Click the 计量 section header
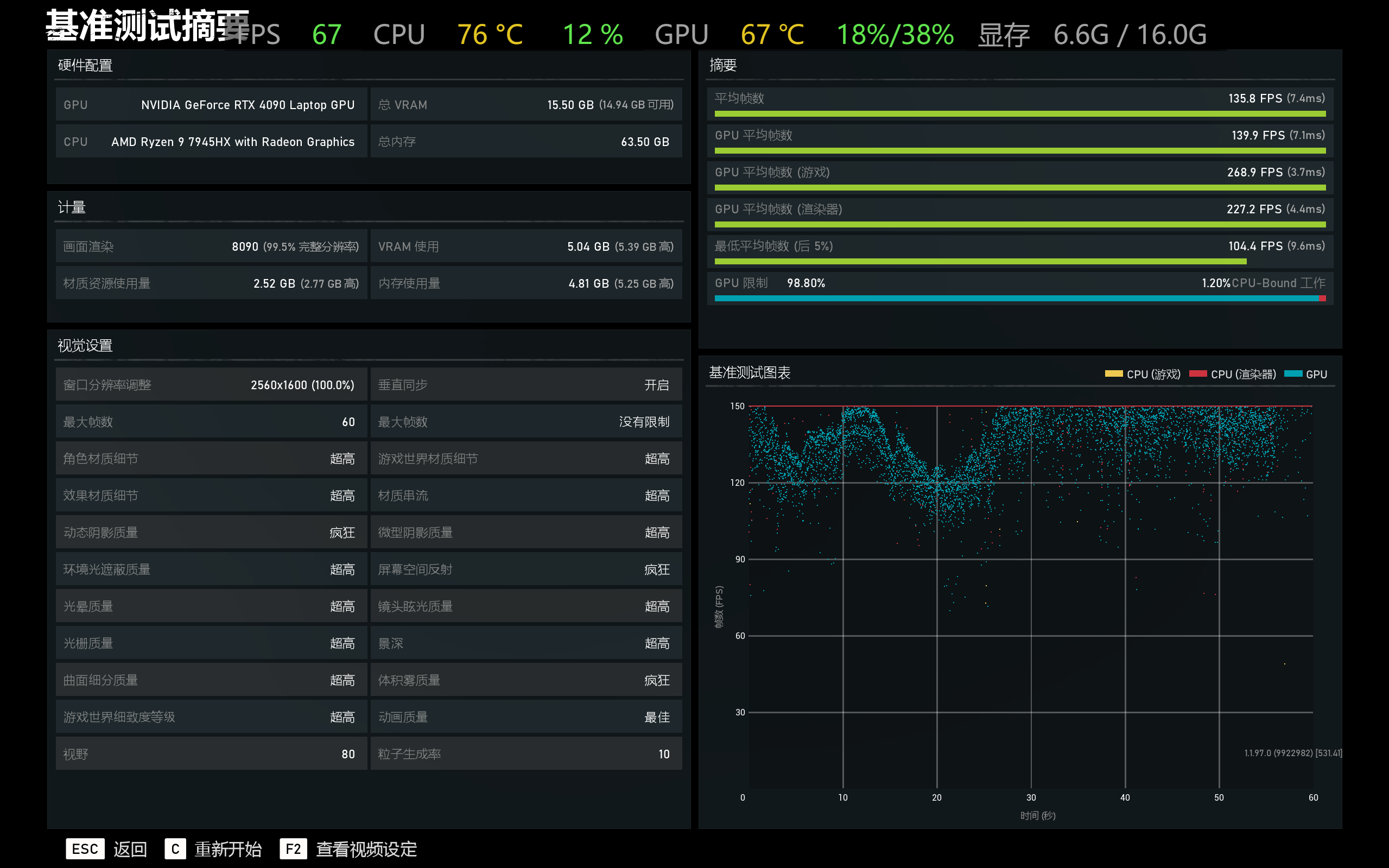Viewport: 1389px width, 868px height. tap(72, 207)
